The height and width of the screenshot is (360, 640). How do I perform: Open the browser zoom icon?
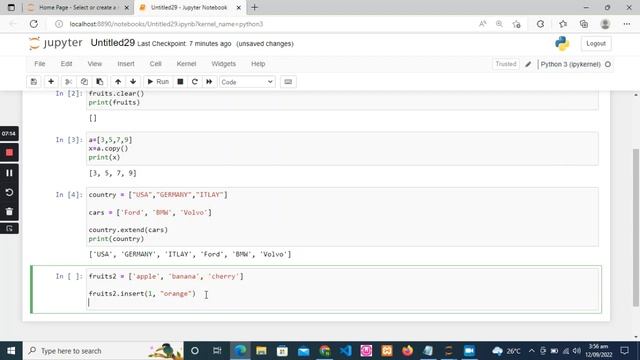tap(499, 24)
